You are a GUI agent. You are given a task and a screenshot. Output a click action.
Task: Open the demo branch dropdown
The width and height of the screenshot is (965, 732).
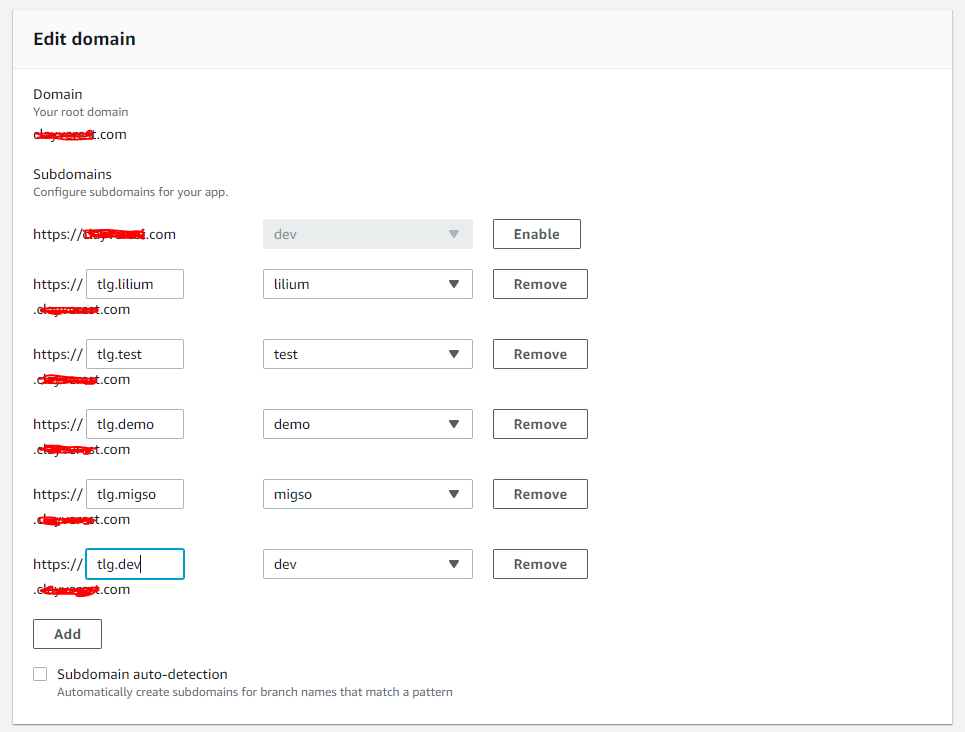pos(367,423)
